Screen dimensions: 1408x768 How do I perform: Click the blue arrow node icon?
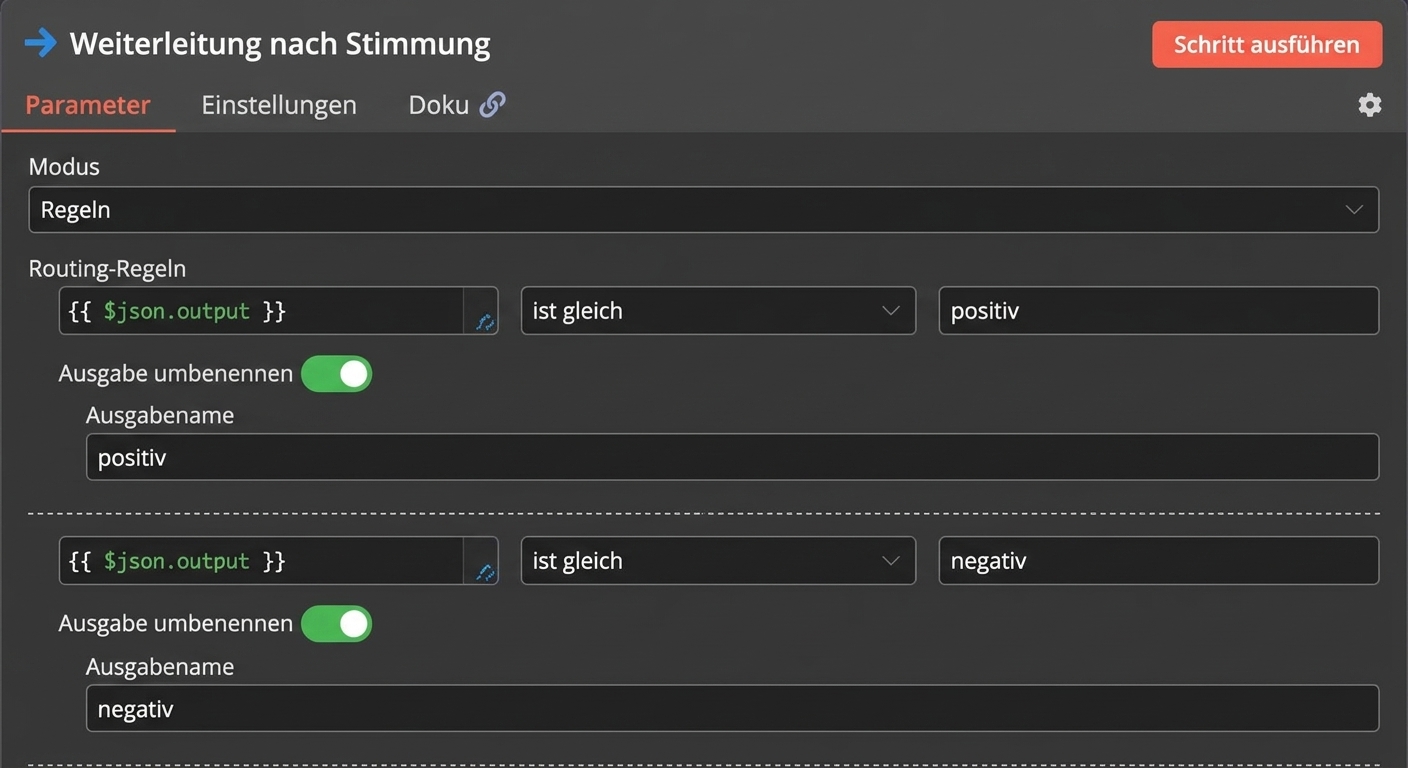pos(41,43)
